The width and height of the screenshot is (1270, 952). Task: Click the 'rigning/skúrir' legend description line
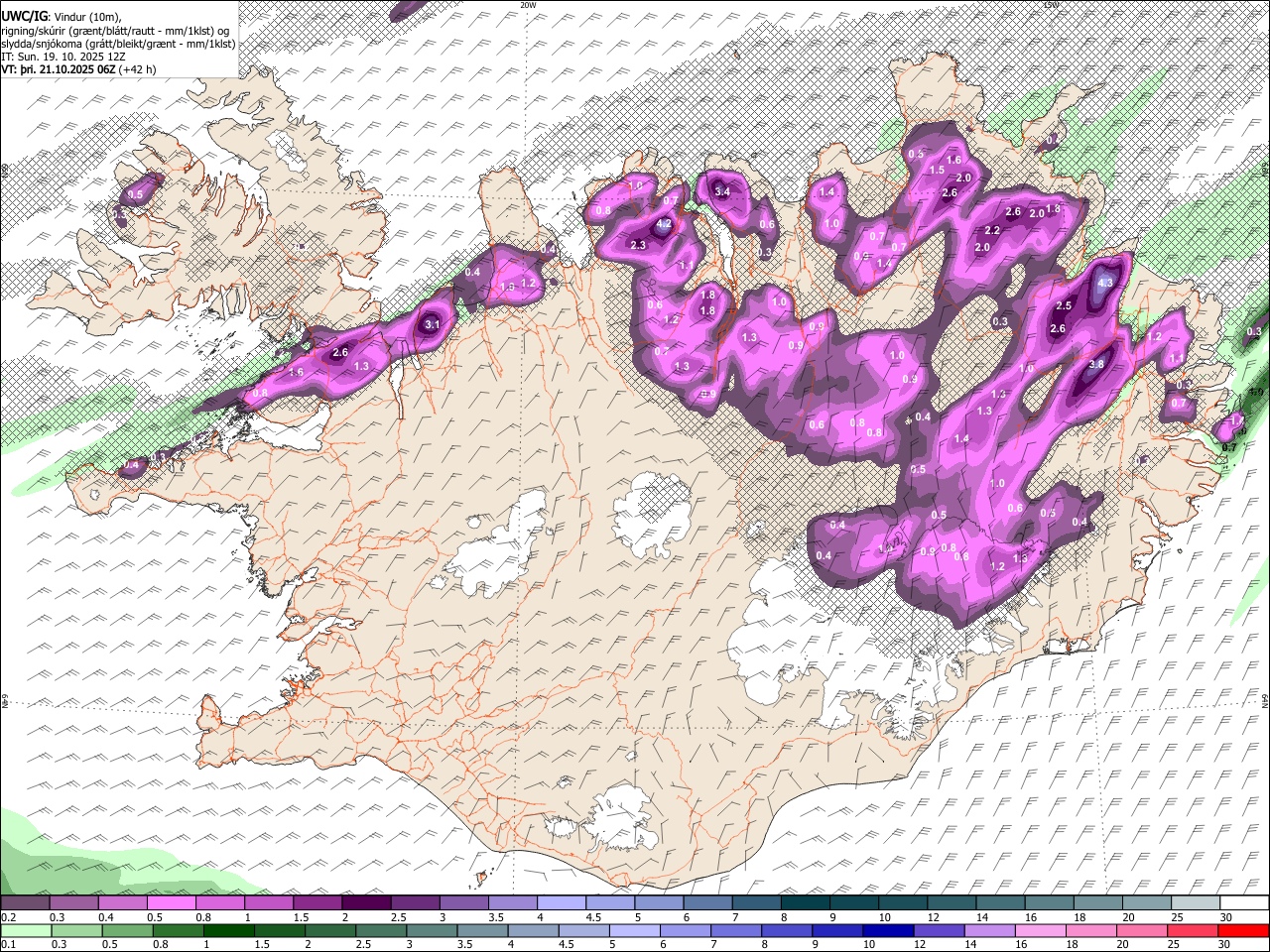pyautogui.click(x=116, y=31)
